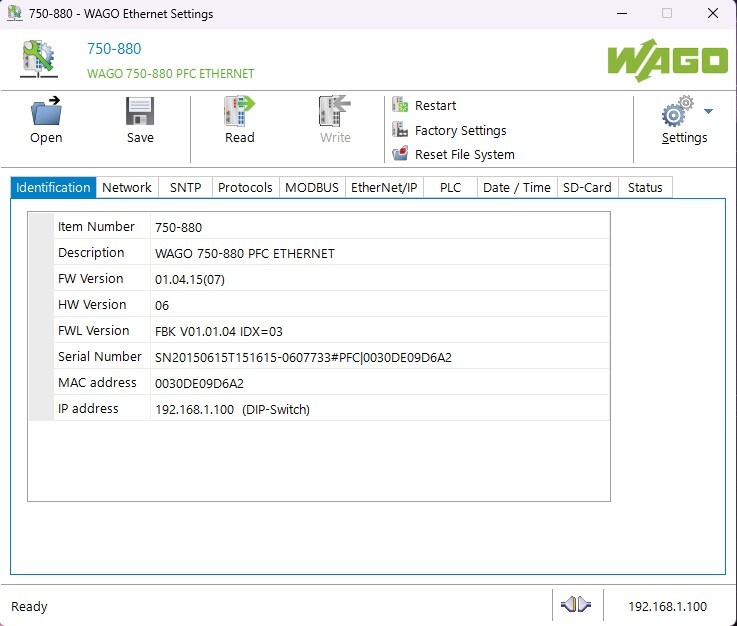Close the WAGO Ethernet Settings window
Screen dimensions: 737x626
tap(713, 13)
